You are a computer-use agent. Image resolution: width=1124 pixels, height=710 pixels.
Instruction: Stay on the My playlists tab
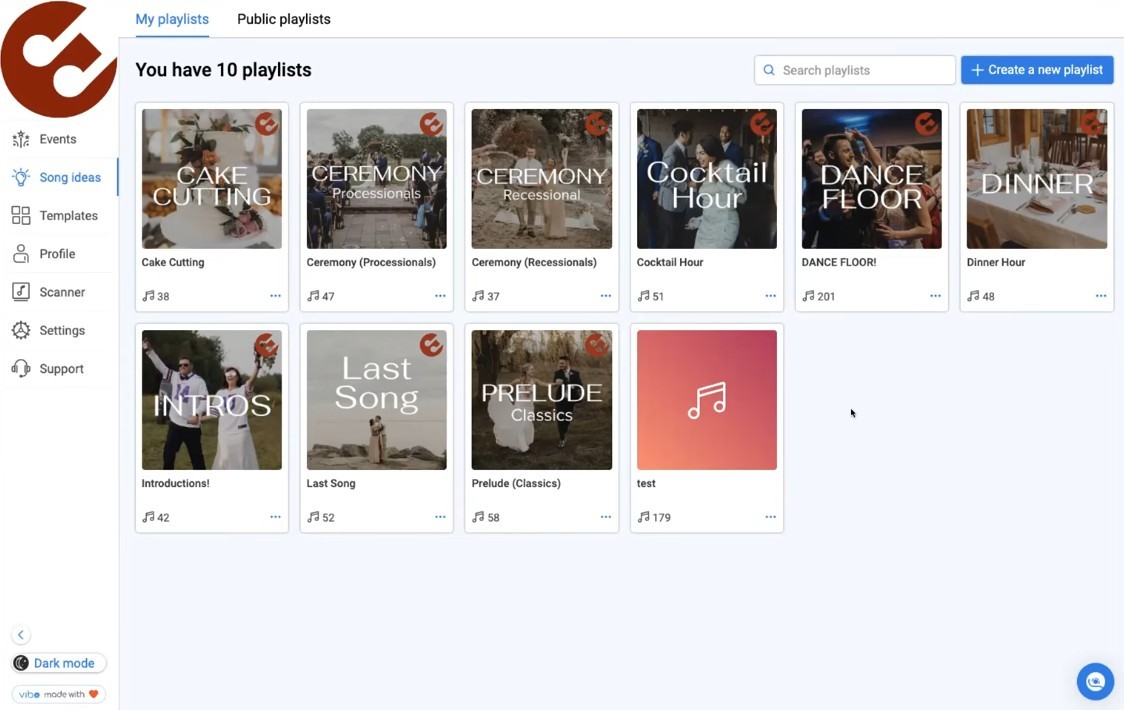pyautogui.click(x=171, y=18)
